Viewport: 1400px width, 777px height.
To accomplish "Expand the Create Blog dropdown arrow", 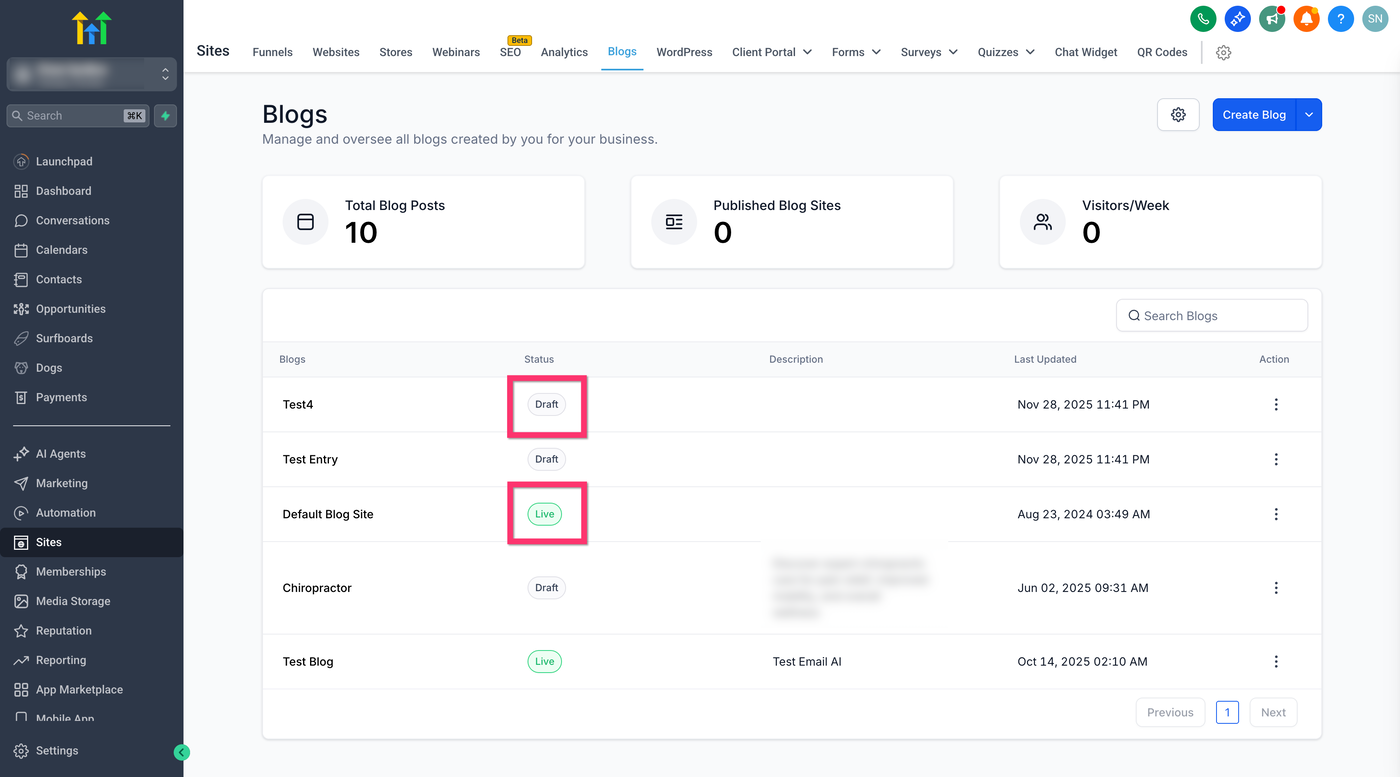I will point(1309,115).
